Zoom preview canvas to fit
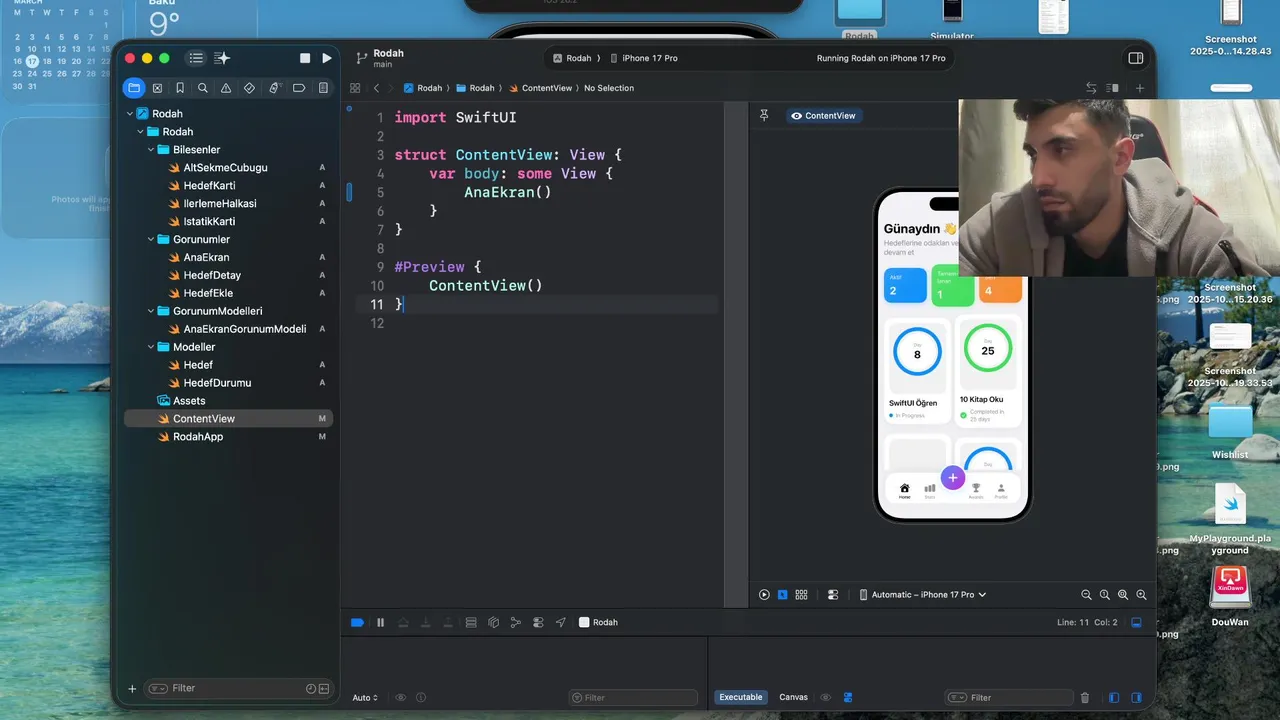The image size is (1280, 720). [1123, 594]
